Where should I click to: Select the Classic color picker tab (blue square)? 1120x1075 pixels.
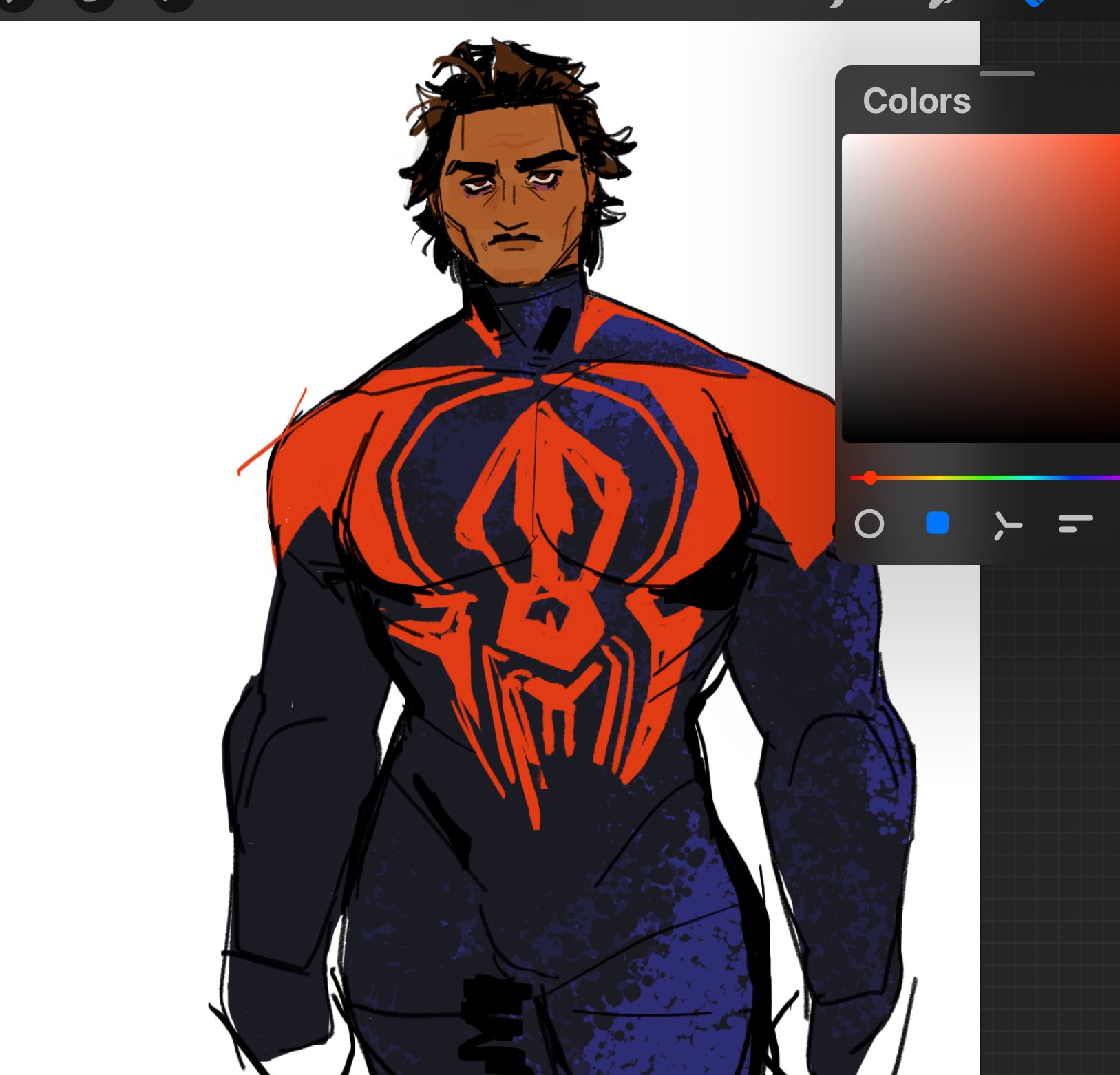tap(937, 523)
